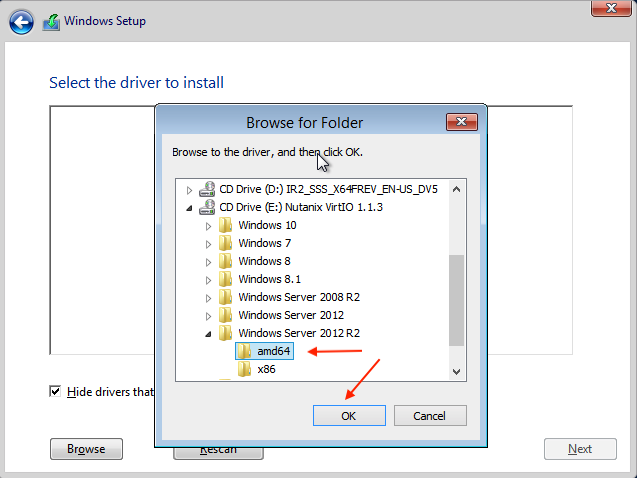Select the x86 folder label
The image size is (637, 478).
[266, 369]
